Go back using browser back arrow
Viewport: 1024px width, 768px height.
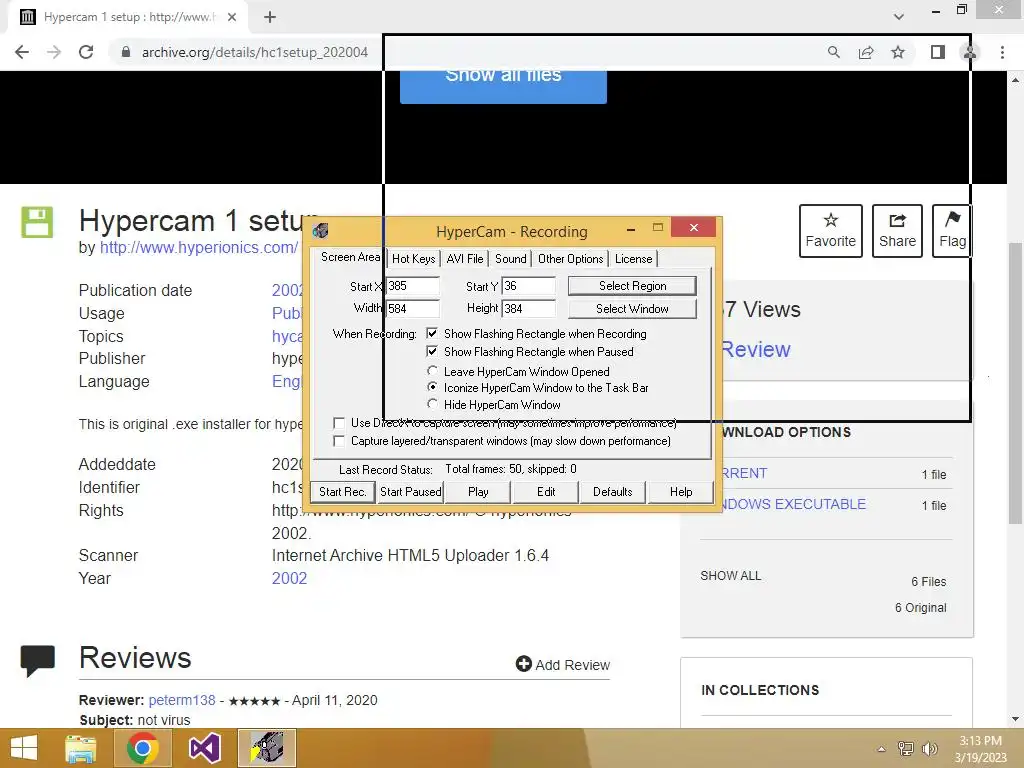coord(22,52)
